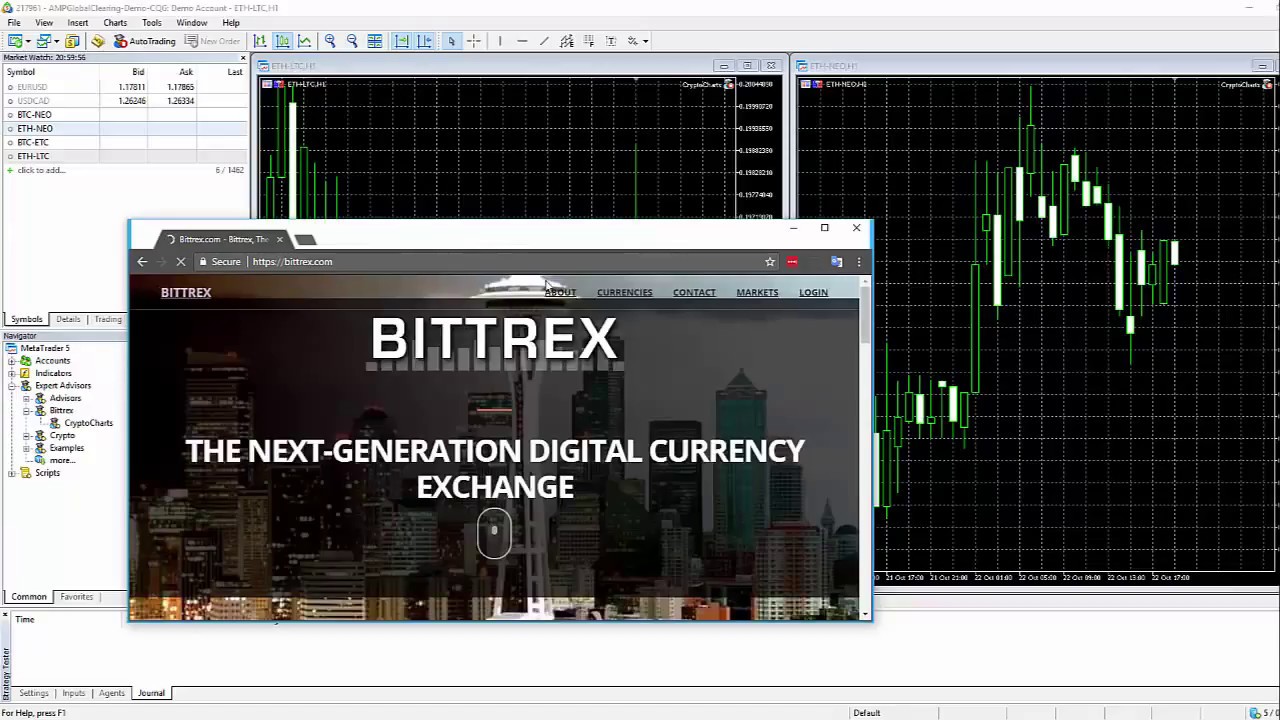The width and height of the screenshot is (1280, 720).
Task: Expand the Accounts node in Navigator
Action: tap(12, 361)
